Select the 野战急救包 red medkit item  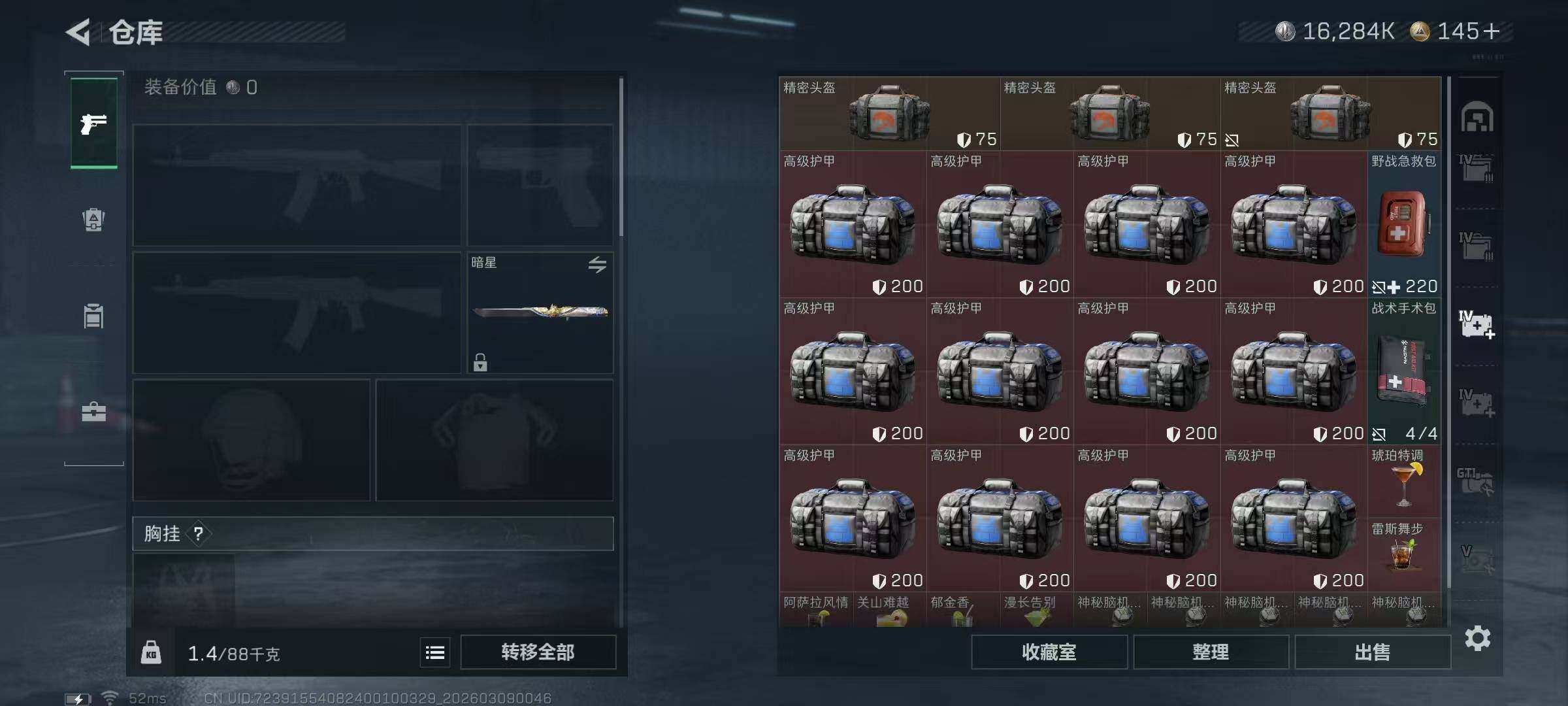[x=1404, y=224]
